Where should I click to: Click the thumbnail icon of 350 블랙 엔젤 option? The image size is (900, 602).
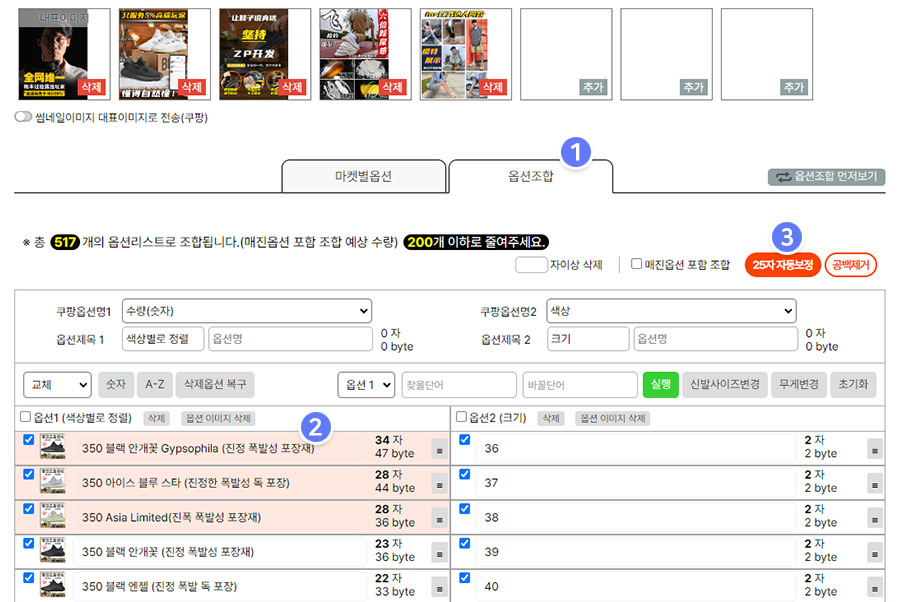coord(53,586)
